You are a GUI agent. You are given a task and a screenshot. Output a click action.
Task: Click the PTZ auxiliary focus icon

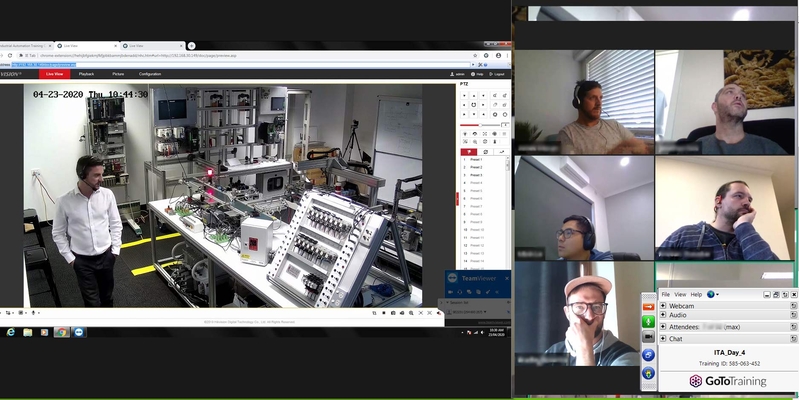[x=485, y=134]
